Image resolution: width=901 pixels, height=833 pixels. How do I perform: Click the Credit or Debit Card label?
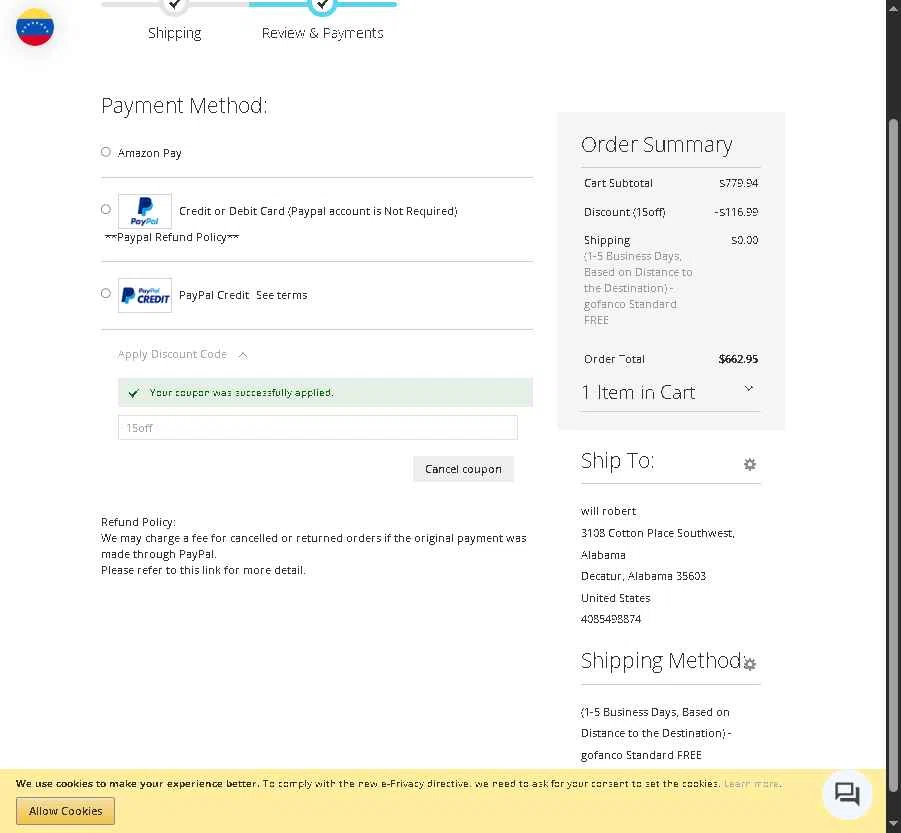tap(318, 211)
